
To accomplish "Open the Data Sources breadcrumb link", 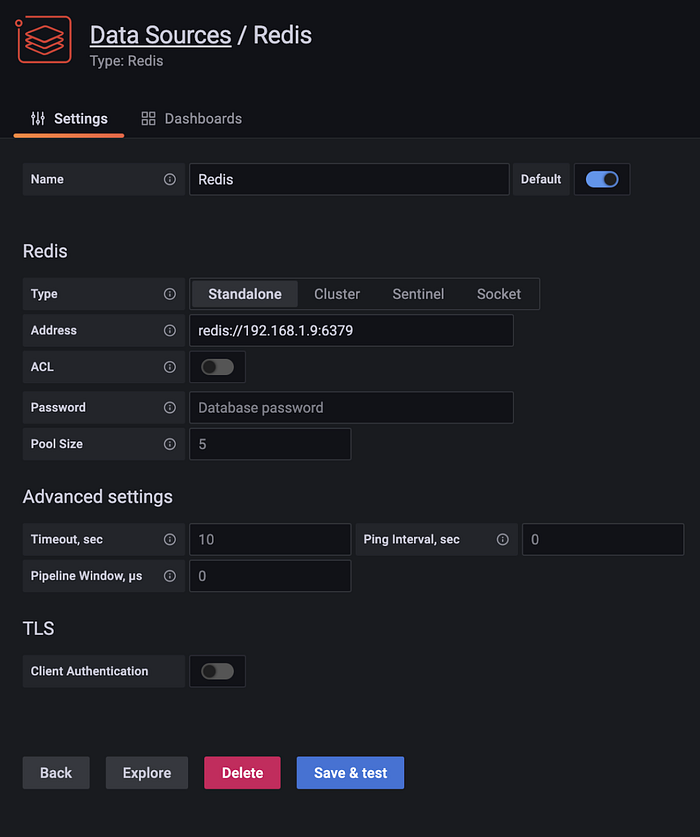I will [161, 35].
